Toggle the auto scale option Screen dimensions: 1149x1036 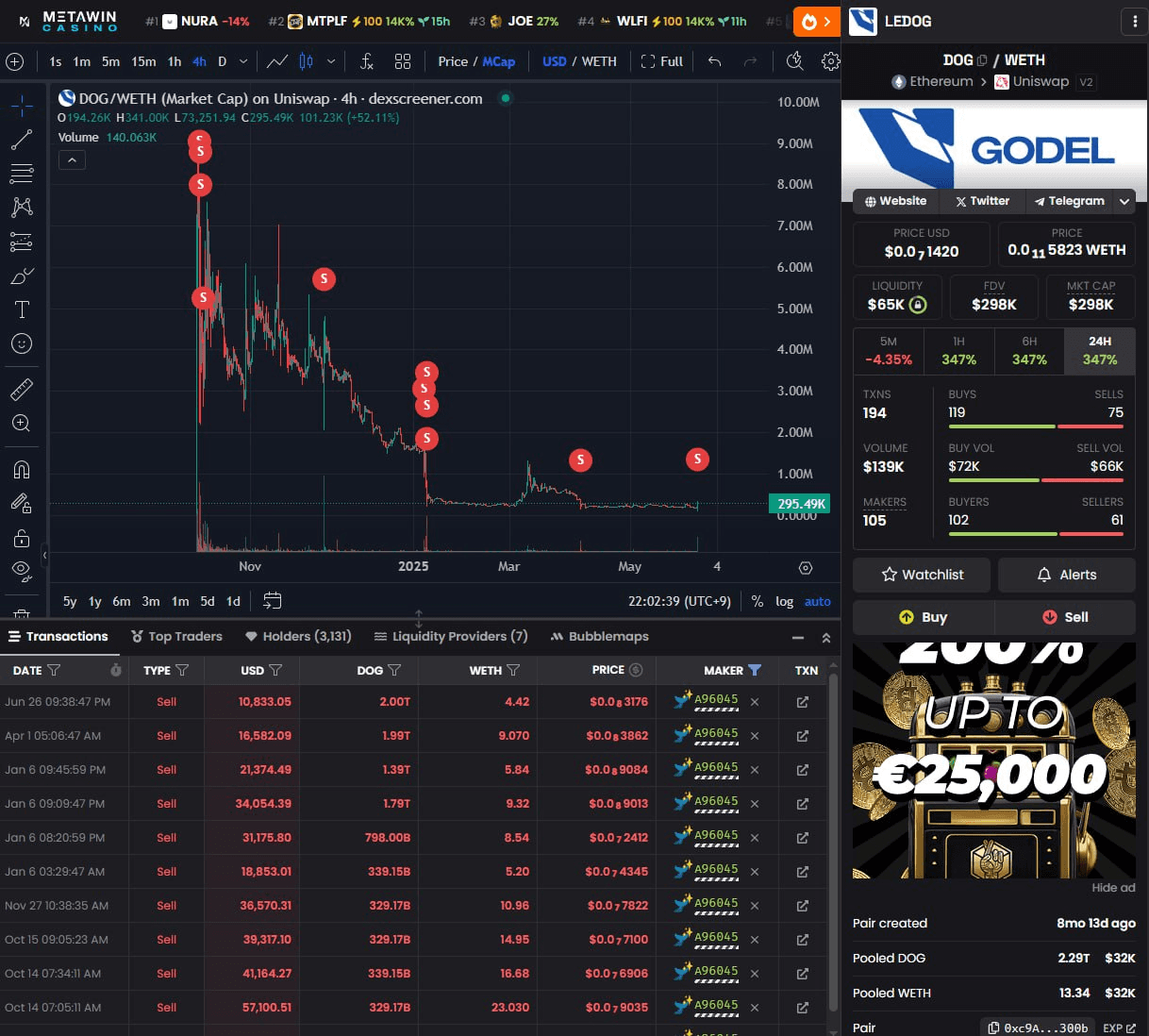point(818,601)
